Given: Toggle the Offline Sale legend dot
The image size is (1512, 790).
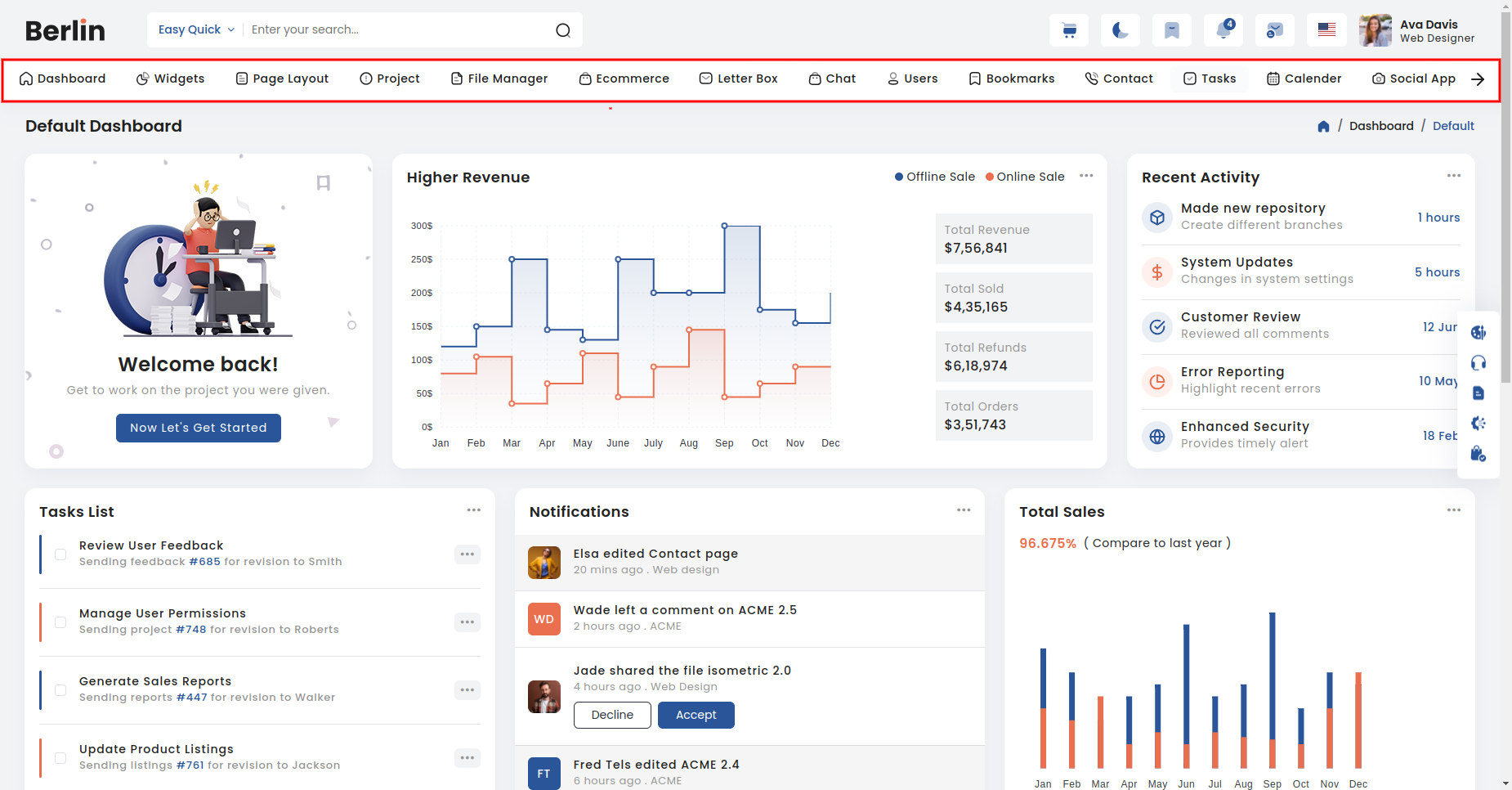Looking at the screenshot, I should coord(899,177).
